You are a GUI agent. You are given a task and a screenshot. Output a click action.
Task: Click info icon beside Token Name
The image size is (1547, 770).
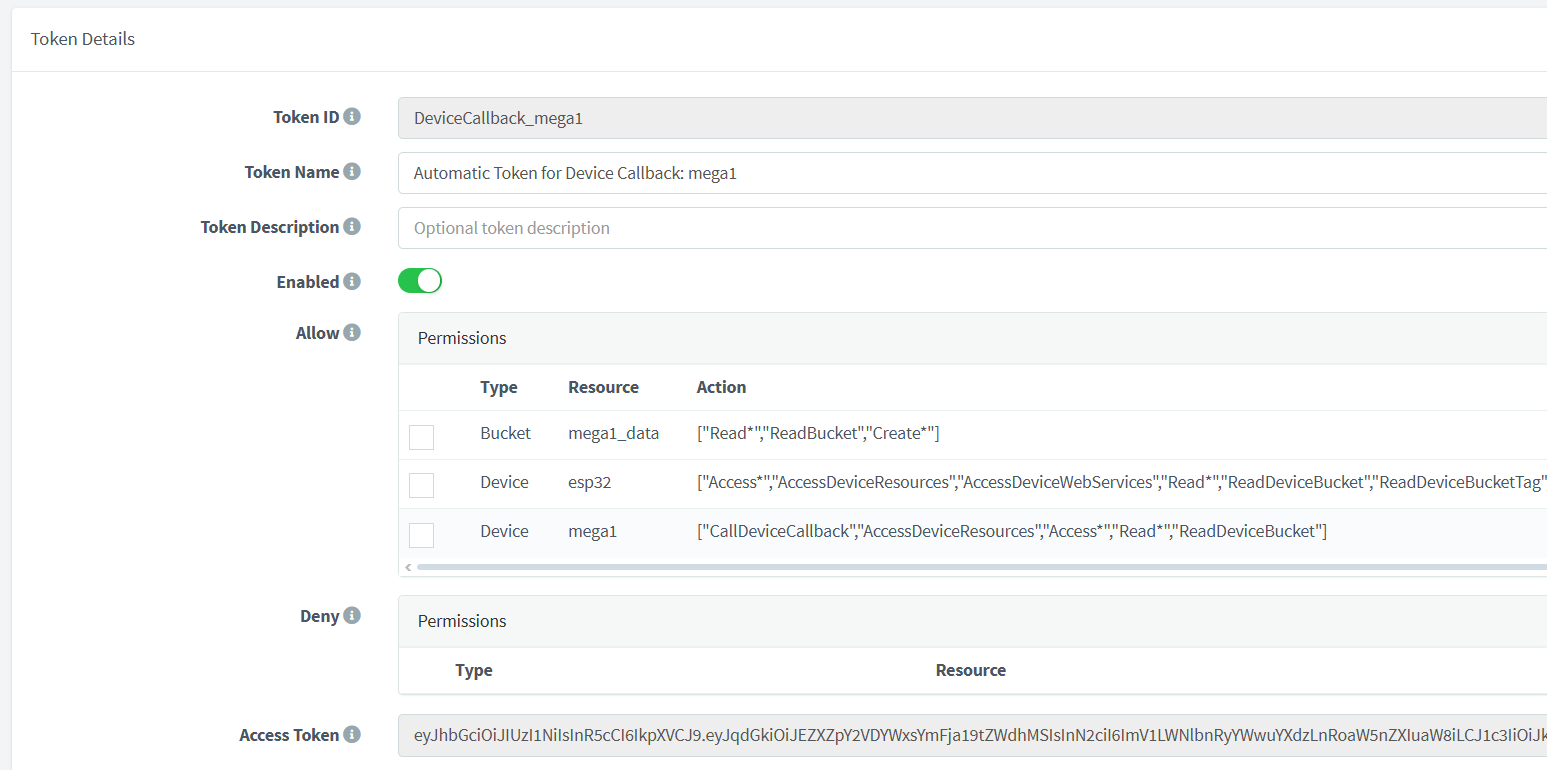(352, 172)
